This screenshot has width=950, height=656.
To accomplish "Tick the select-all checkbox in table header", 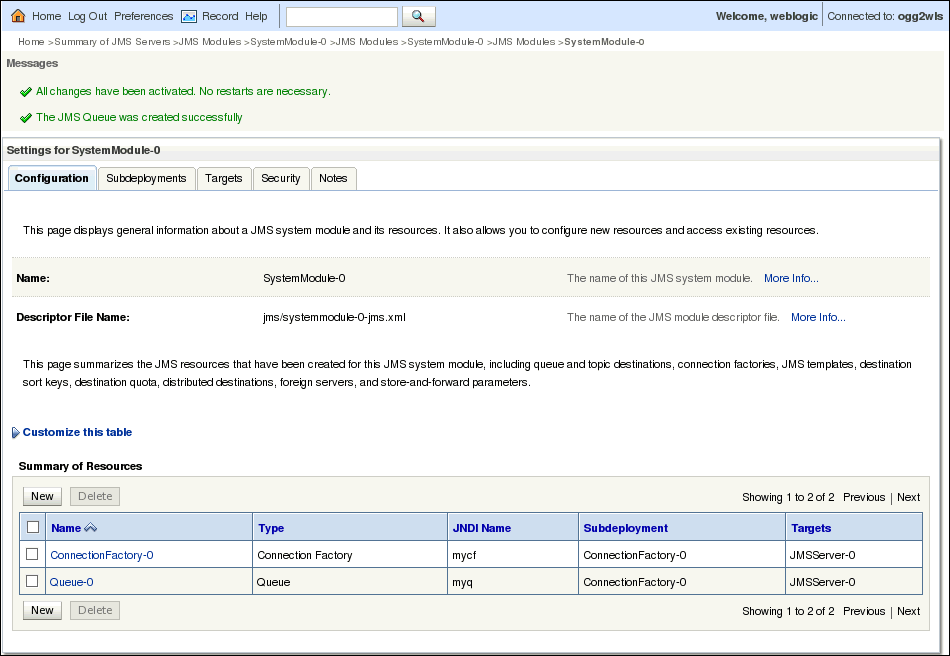I will coord(33,527).
